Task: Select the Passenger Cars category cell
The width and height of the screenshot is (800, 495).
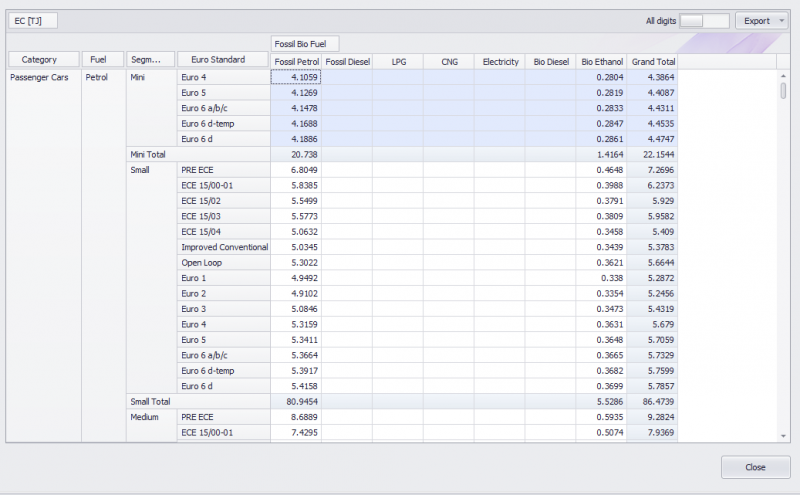Action: coord(44,256)
